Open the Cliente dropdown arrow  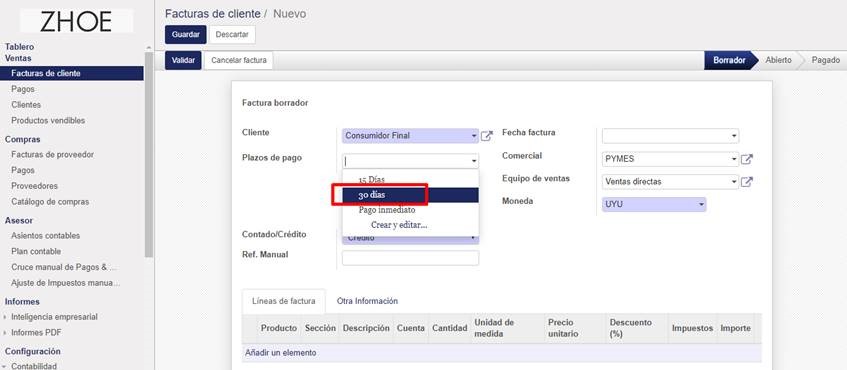click(474, 136)
